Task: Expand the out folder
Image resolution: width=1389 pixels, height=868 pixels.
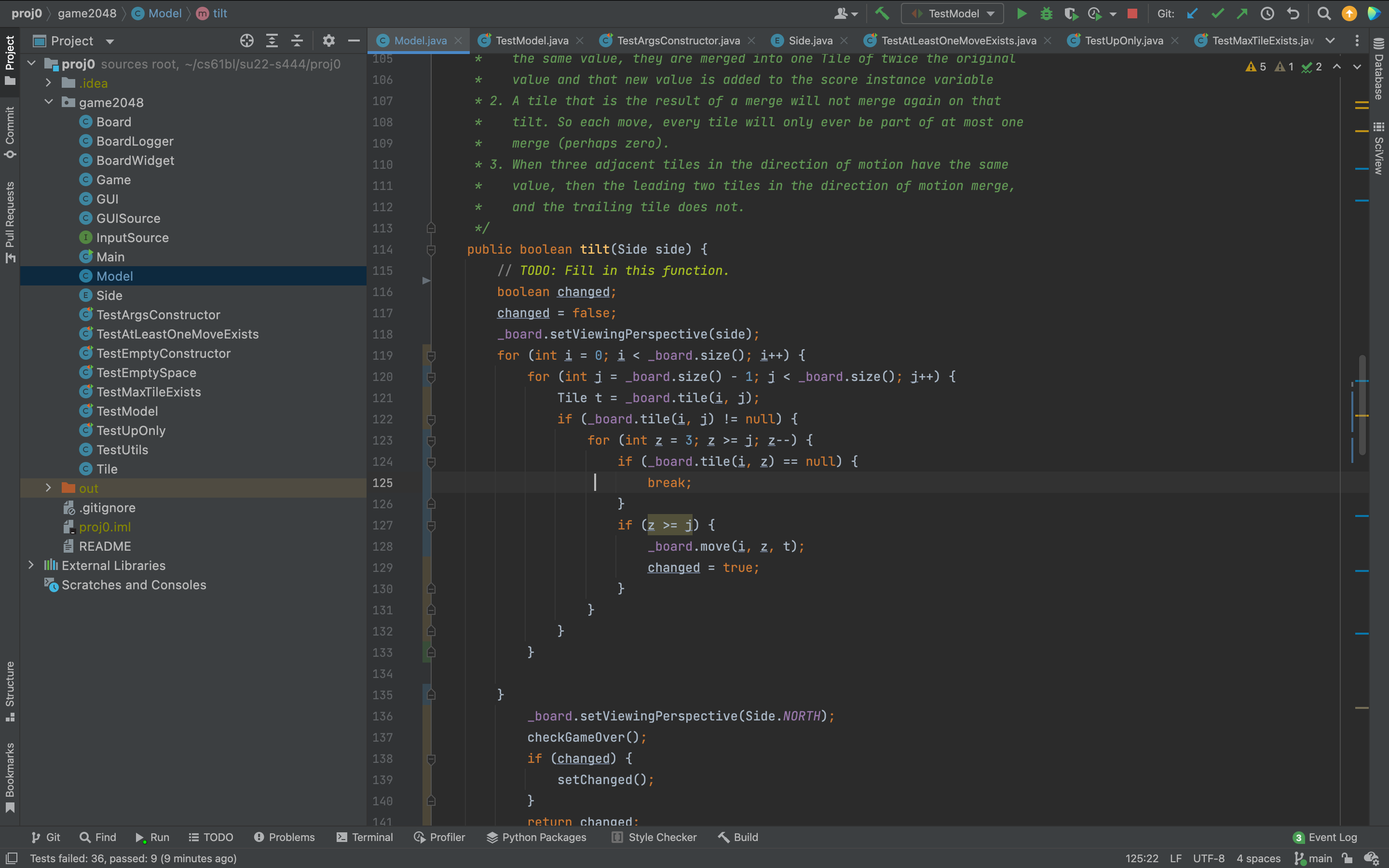Action: (x=48, y=488)
